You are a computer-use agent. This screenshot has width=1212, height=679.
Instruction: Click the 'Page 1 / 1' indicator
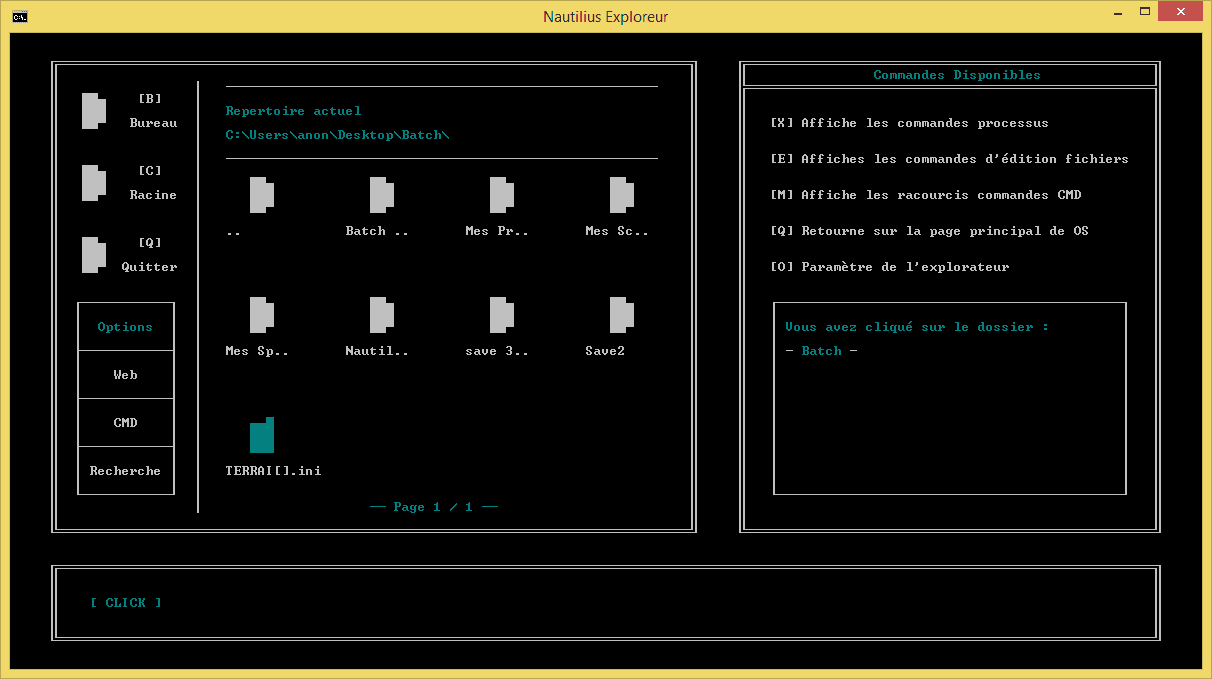coord(434,507)
